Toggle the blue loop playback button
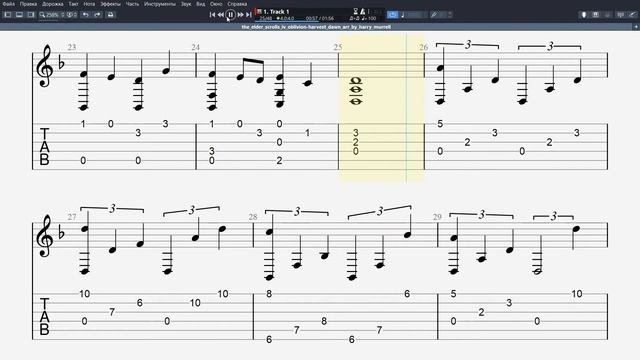640x360 pixels. tap(392, 15)
